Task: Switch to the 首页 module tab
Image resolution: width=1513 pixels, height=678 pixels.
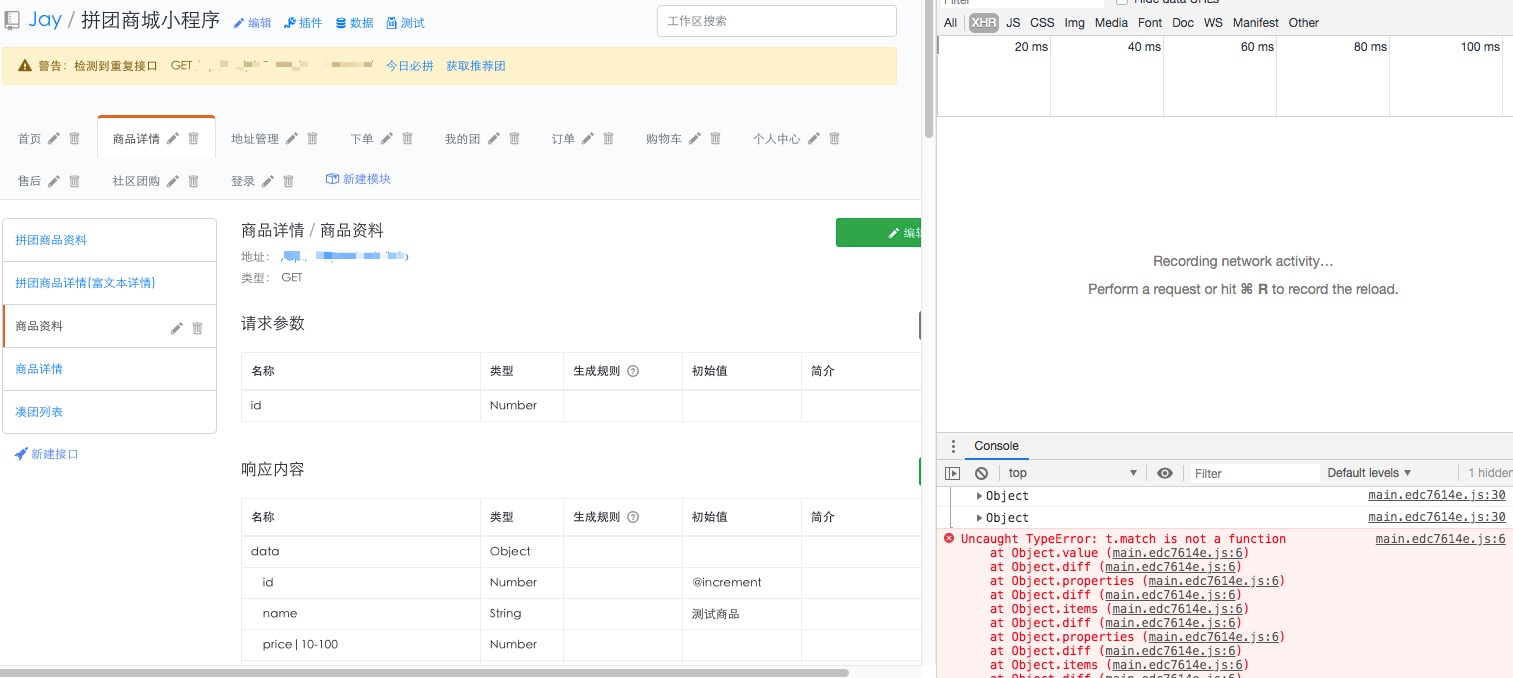Action: [x=29, y=139]
